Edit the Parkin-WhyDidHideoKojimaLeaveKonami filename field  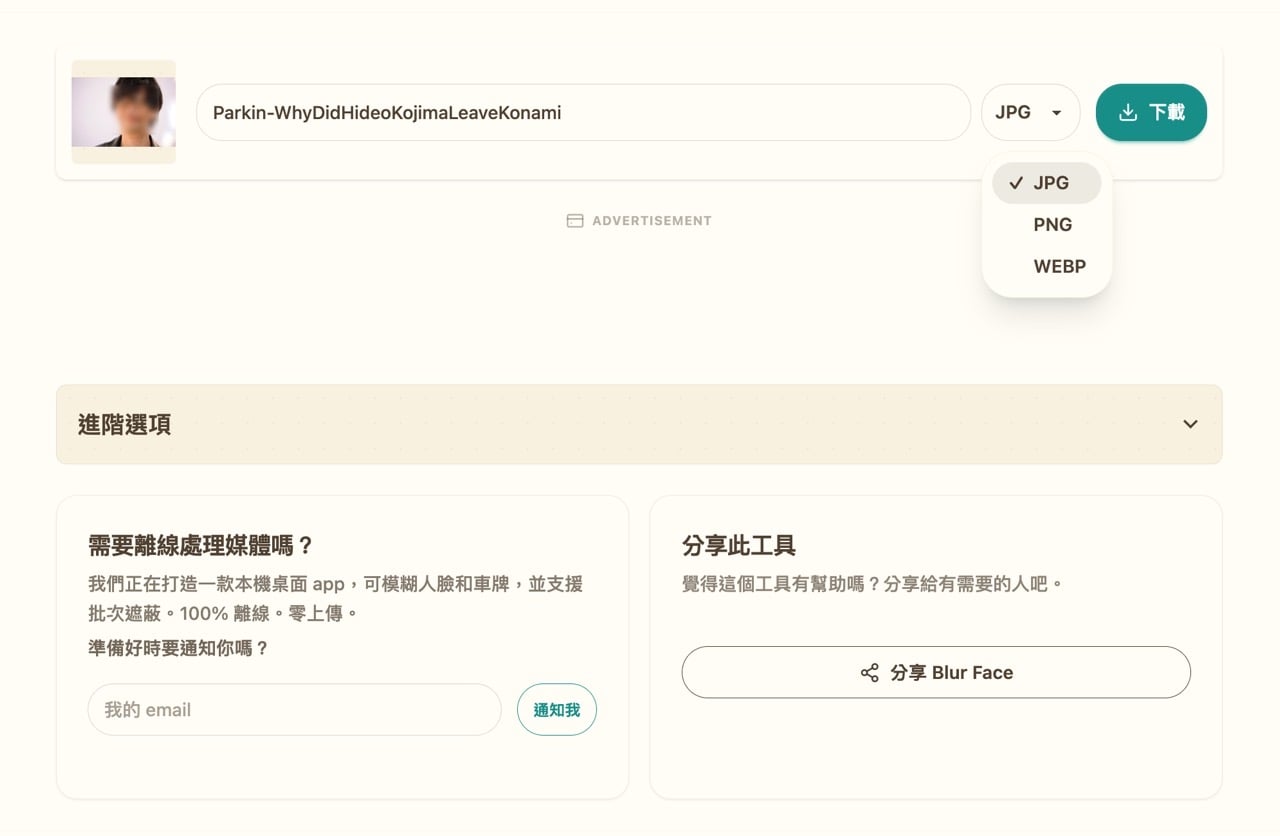pos(583,112)
